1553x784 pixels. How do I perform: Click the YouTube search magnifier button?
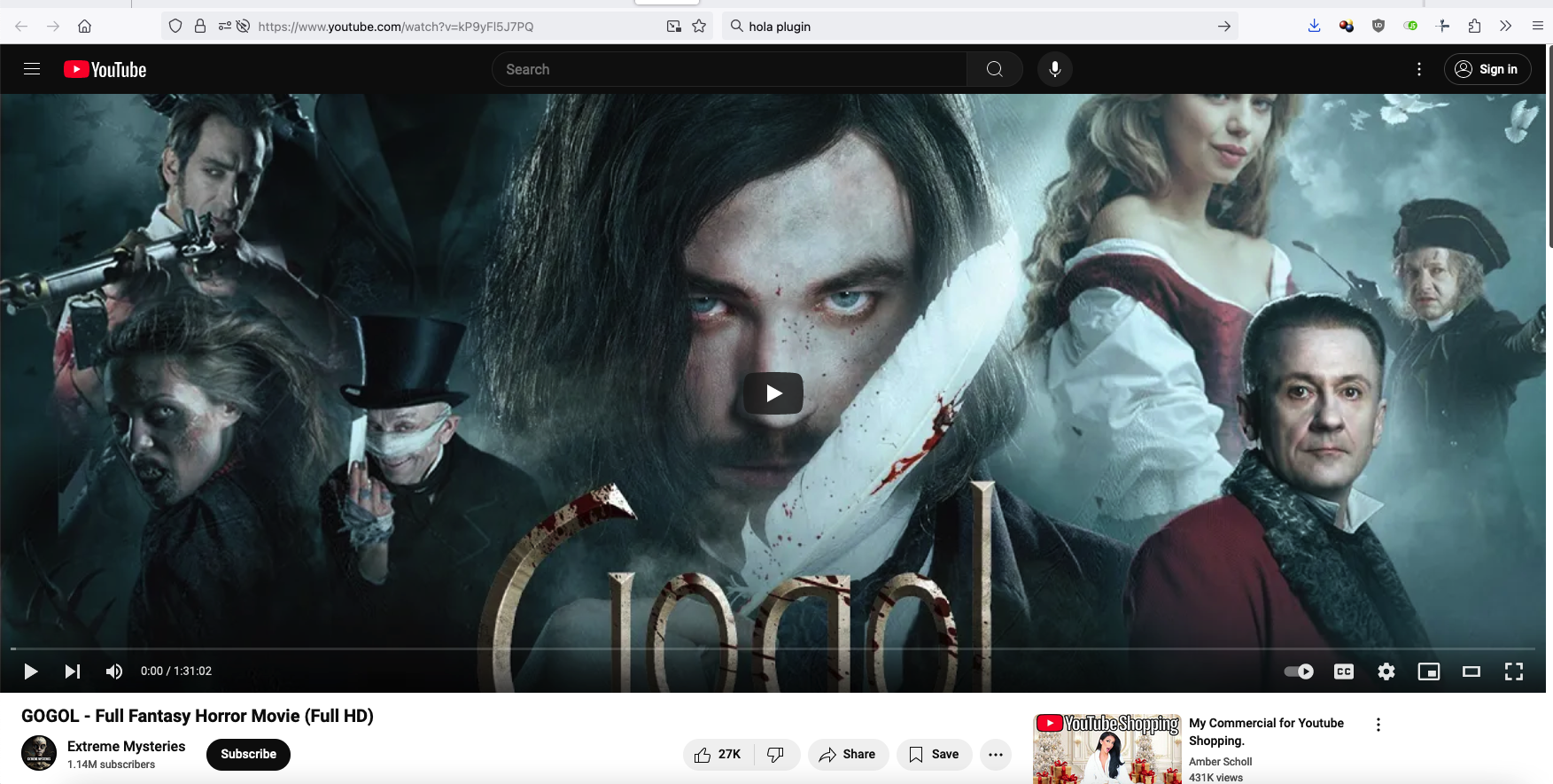[995, 69]
